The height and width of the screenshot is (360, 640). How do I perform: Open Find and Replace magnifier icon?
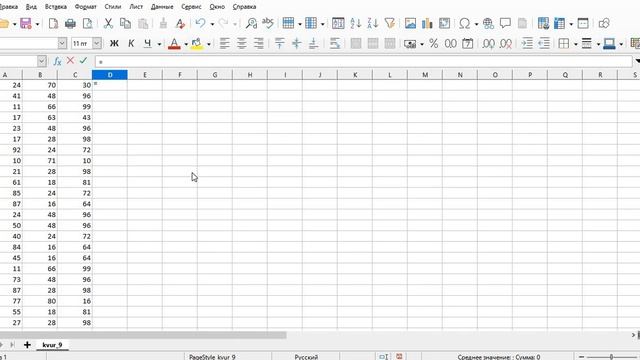pyautogui.click(x=251, y=23)
